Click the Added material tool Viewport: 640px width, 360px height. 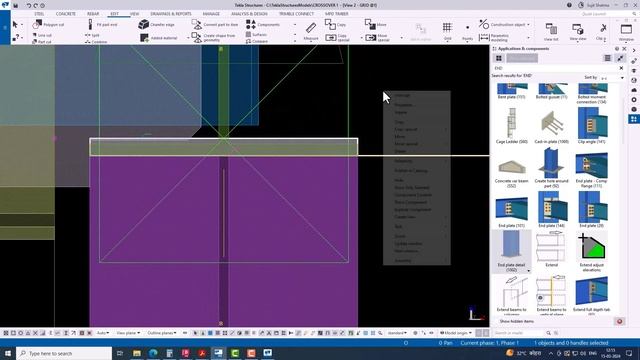[x=158, y=38]
